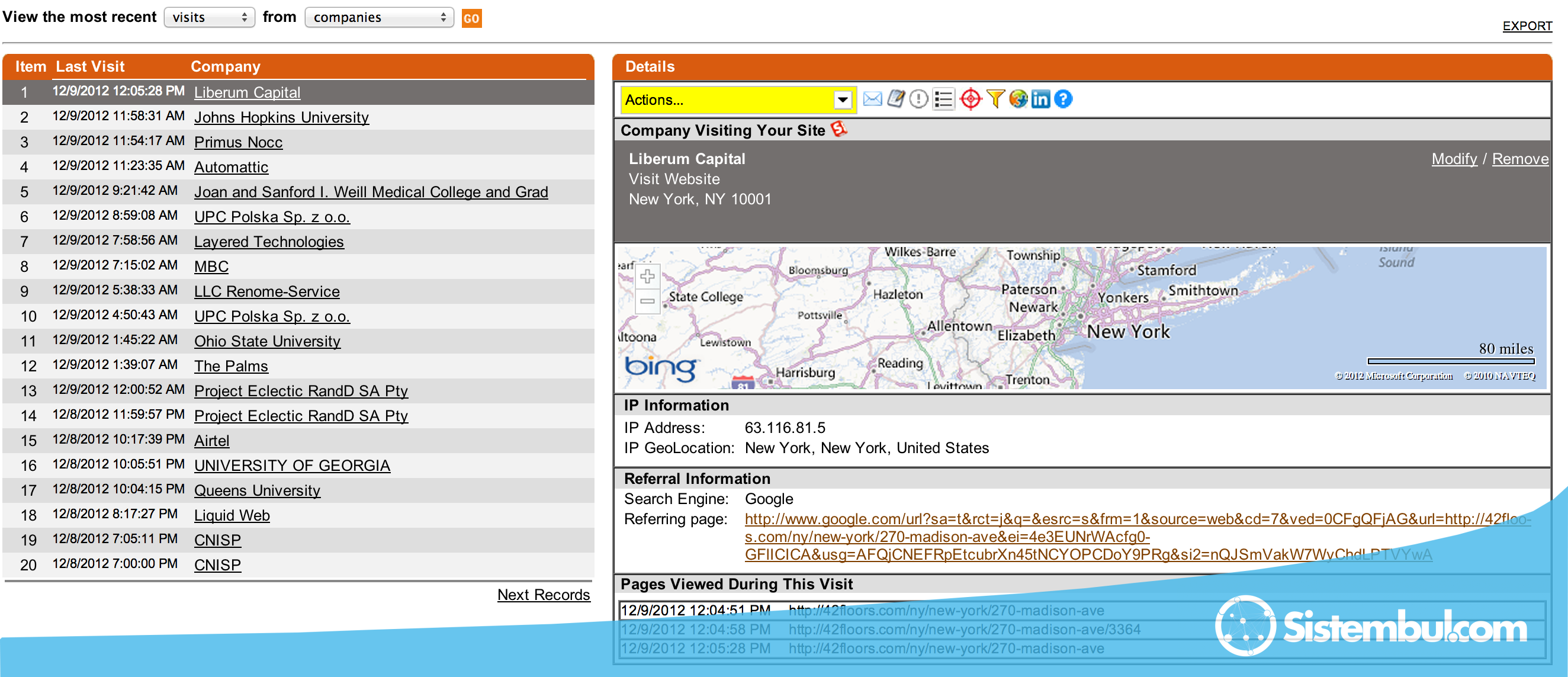
Task: Click red icon beside Company Visiting Your Site
Action: [839, 129]
